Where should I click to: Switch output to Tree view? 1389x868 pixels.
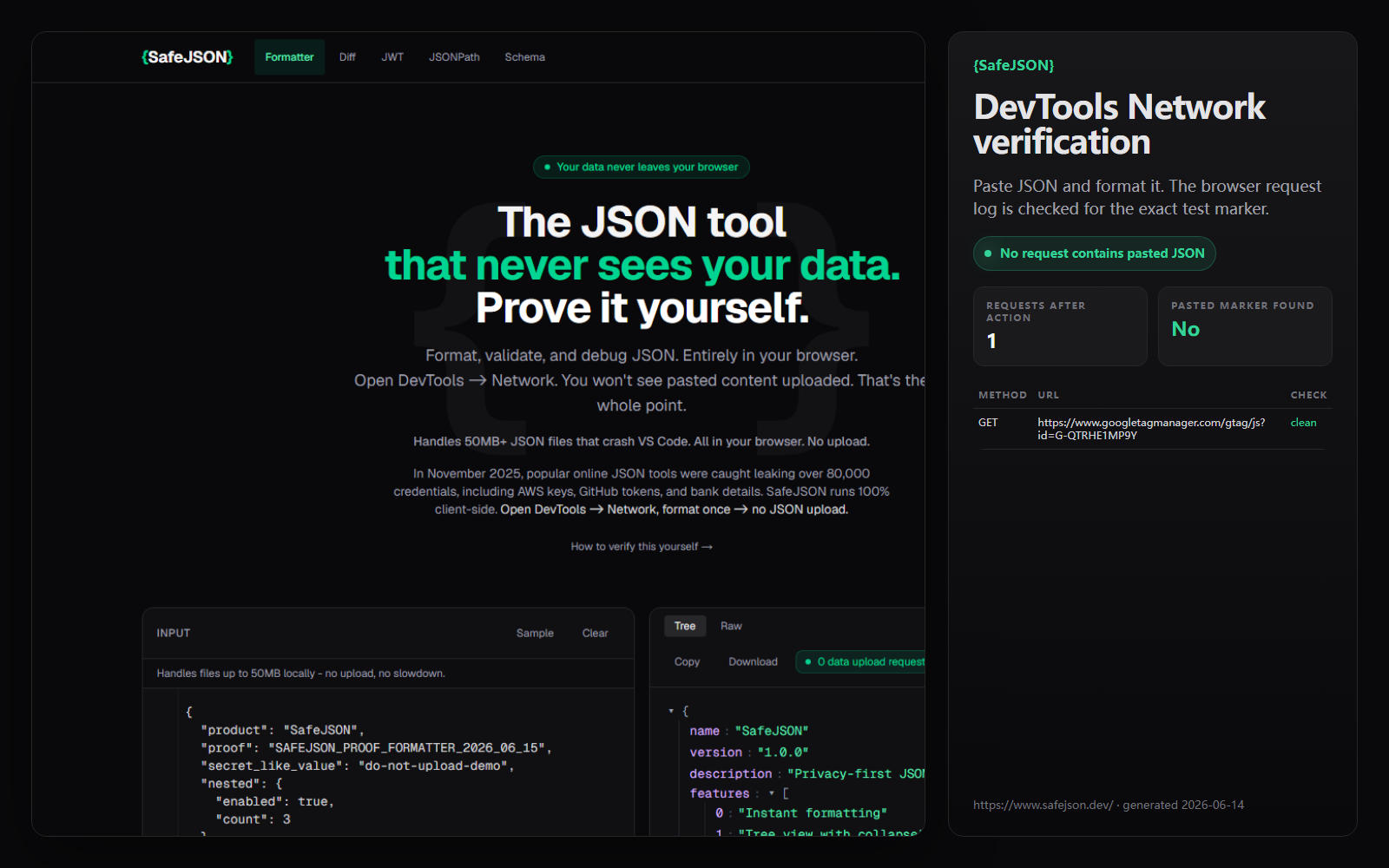coord(685,626)
